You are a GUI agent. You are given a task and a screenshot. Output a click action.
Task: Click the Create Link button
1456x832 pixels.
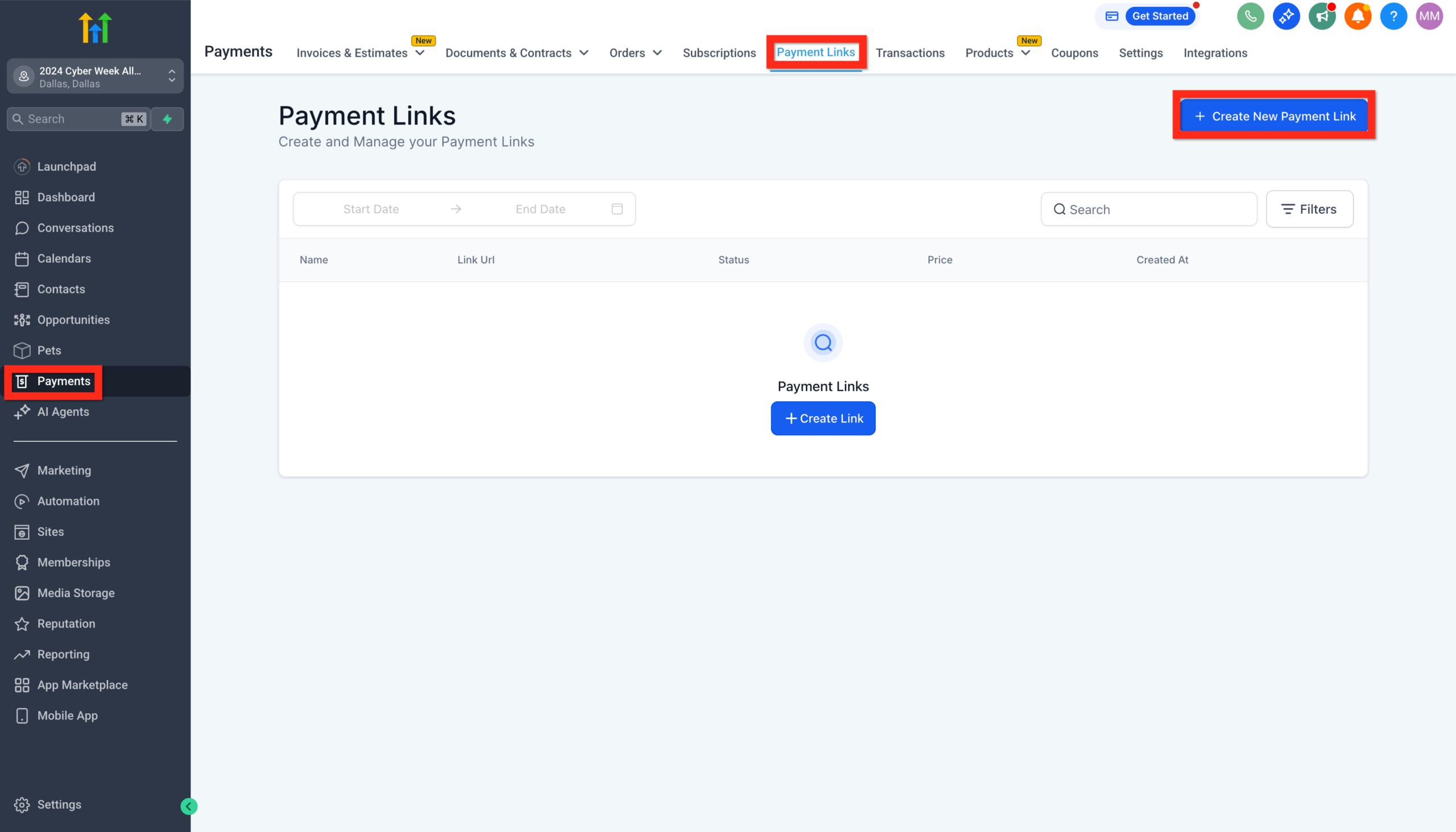(822, 418)
